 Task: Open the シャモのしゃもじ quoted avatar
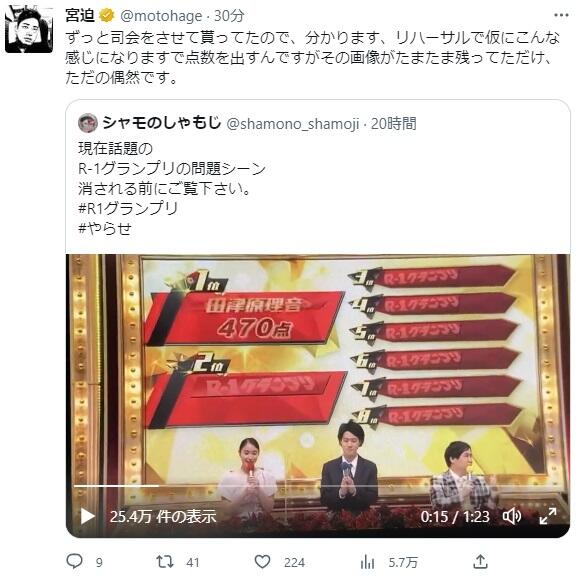click(x=88, y=123)
